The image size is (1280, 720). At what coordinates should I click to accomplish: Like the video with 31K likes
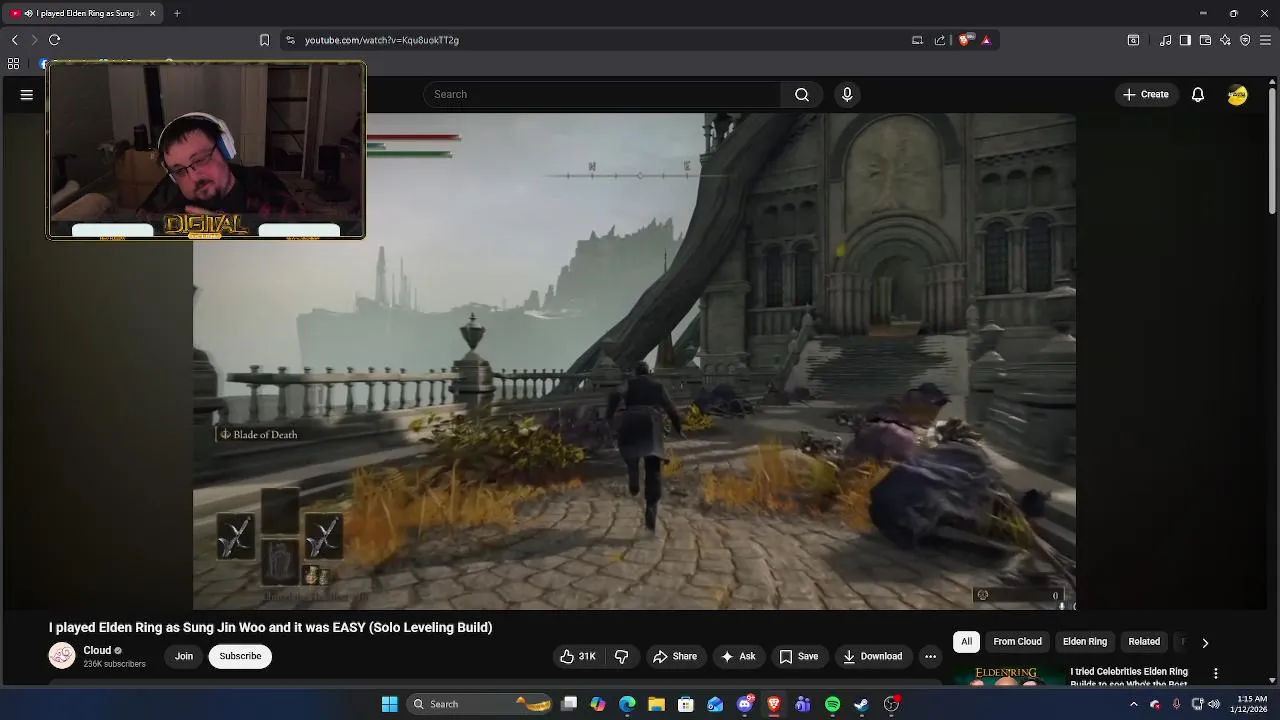[578, 656]
